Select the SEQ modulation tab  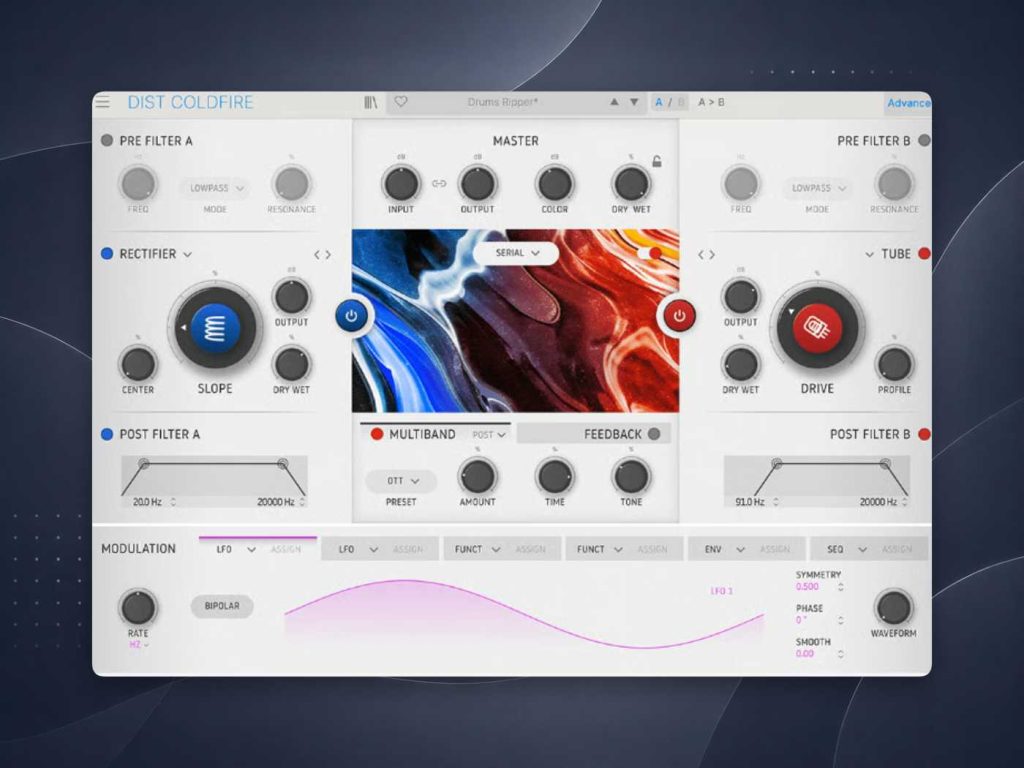tap(869, 549)
